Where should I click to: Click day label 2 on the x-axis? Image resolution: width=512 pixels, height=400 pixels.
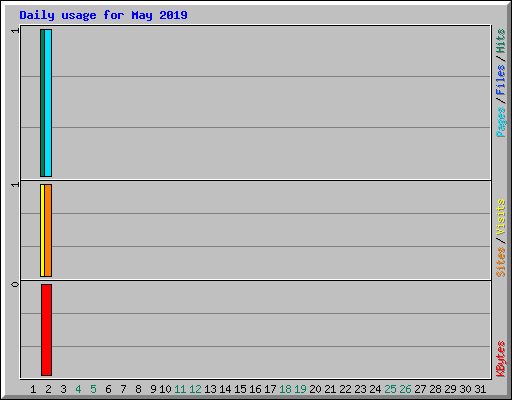click(x=48, y=389)
